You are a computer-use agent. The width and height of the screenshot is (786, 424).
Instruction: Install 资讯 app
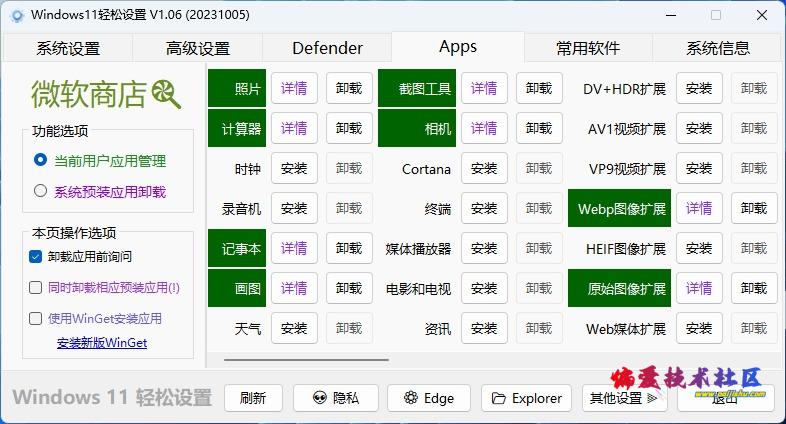pyautogui.click(x=484, y=328)
